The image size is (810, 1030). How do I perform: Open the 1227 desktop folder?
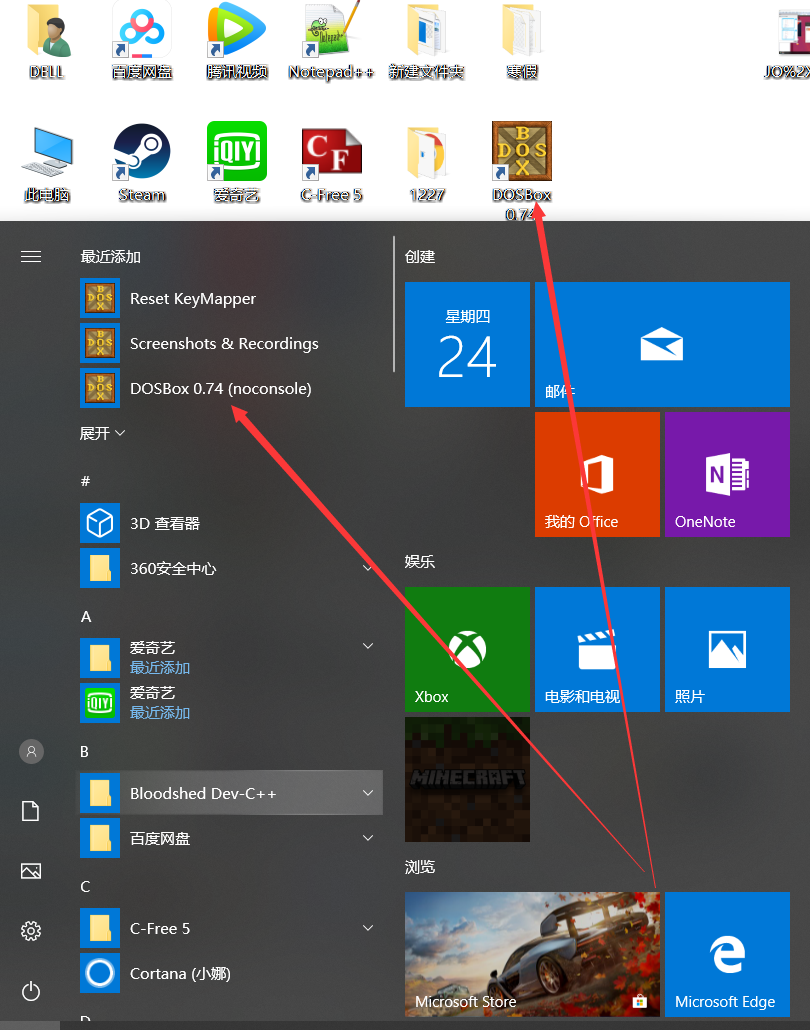pos(426,164)
